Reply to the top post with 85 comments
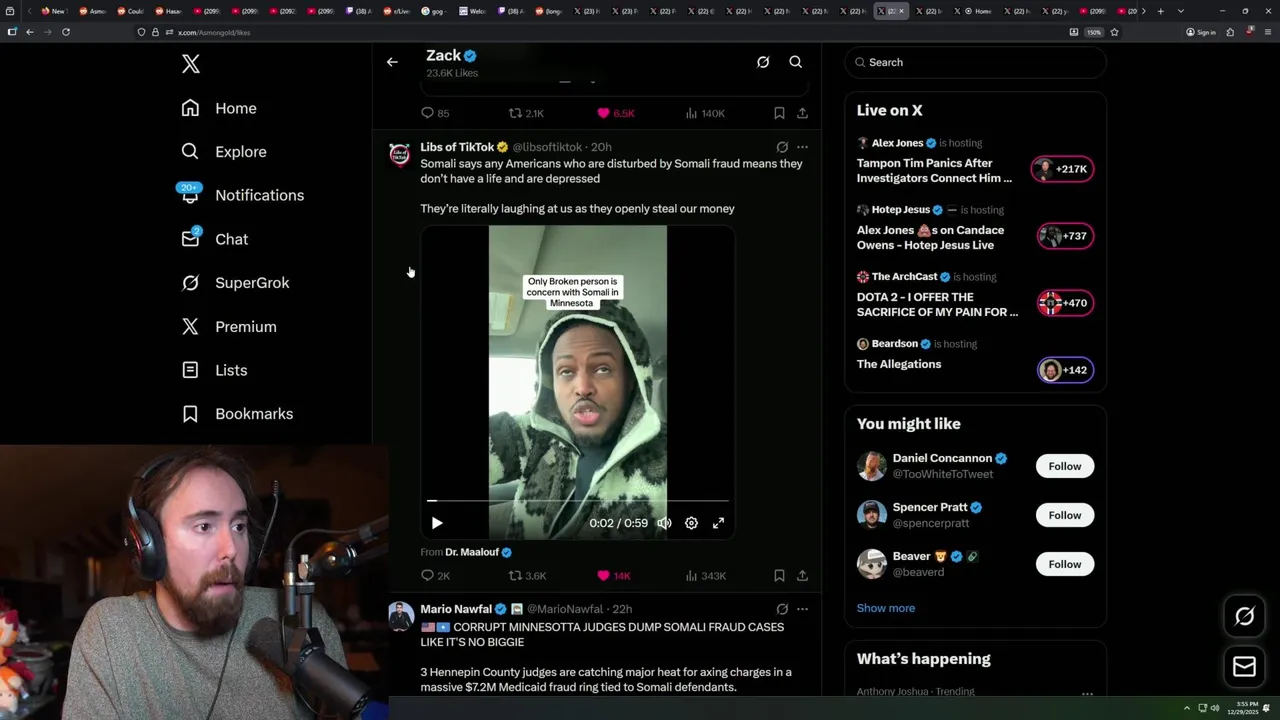1280x720 pixels. [x=435, y=113]
